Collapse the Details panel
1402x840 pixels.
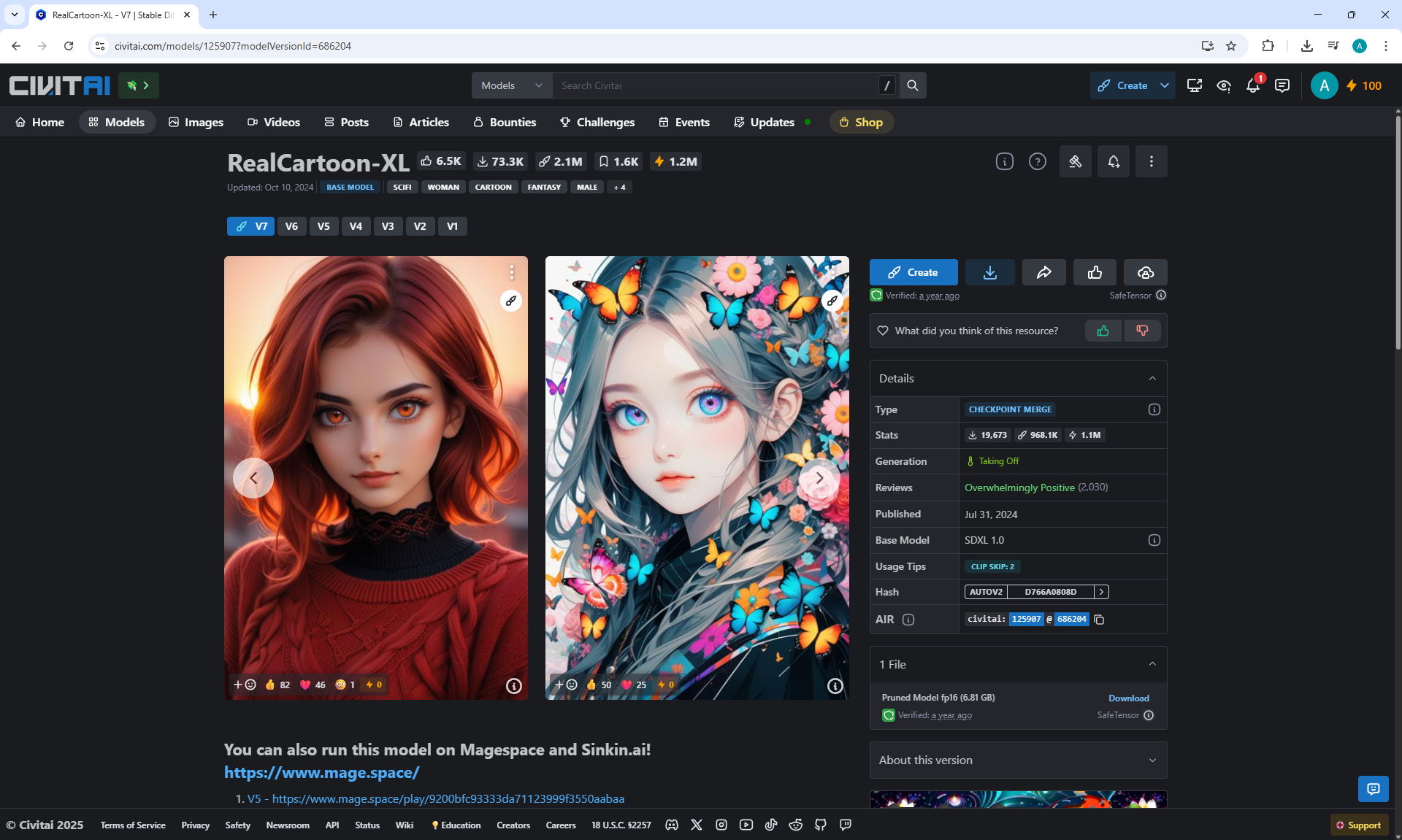pyautogui.click(x=1152, y=378)
